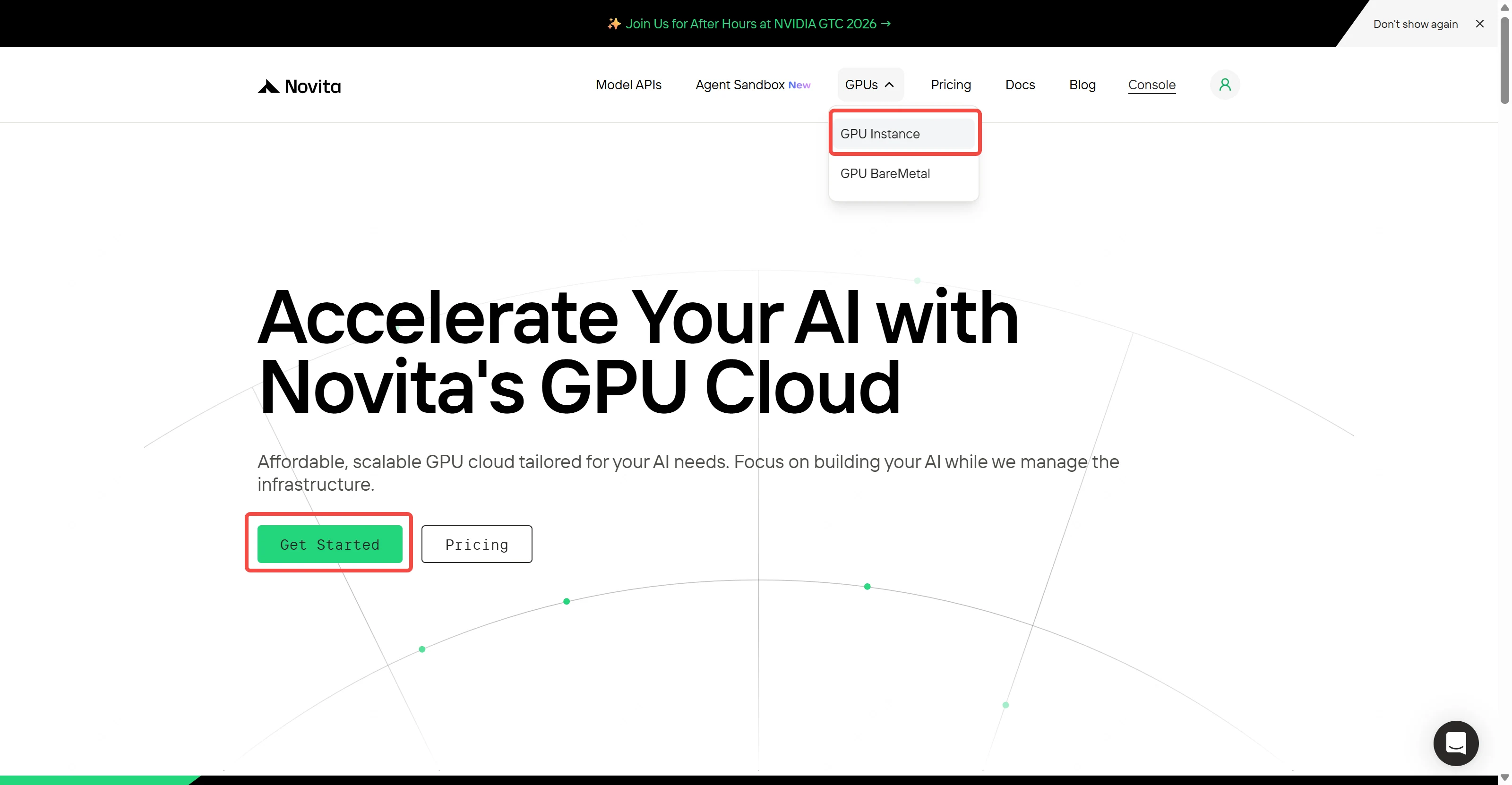Click the "Affordable, scalable GPU cloud" description text

click(688, 473)
